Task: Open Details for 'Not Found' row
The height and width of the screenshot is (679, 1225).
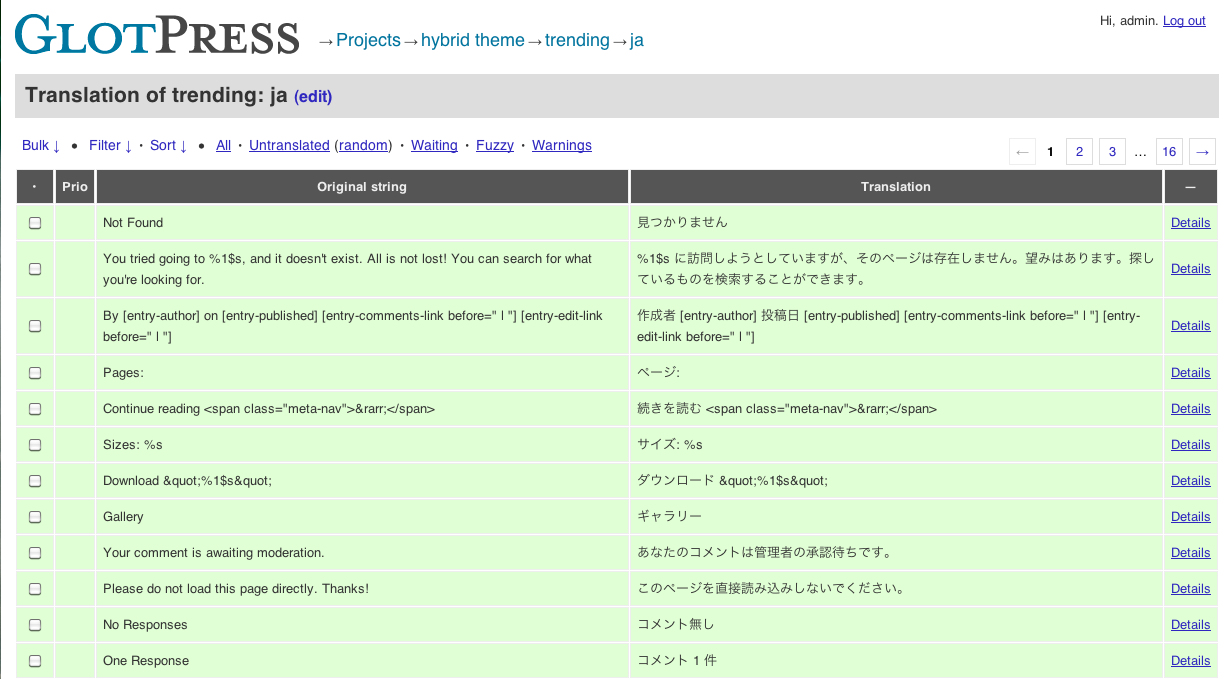Action: pyautogui.click(x=1191, y=223)
